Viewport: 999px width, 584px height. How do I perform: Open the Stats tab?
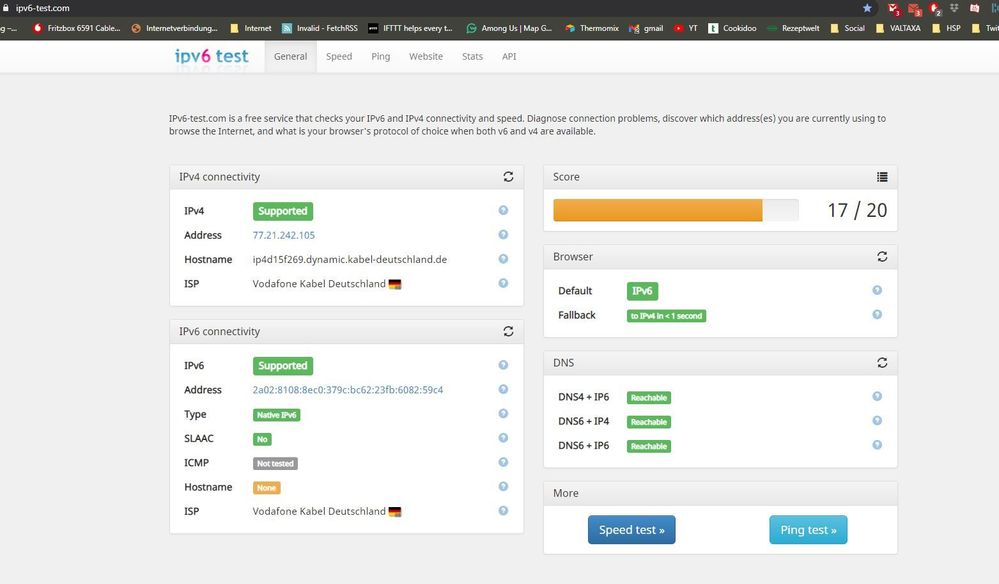click(x=472, y=56)
